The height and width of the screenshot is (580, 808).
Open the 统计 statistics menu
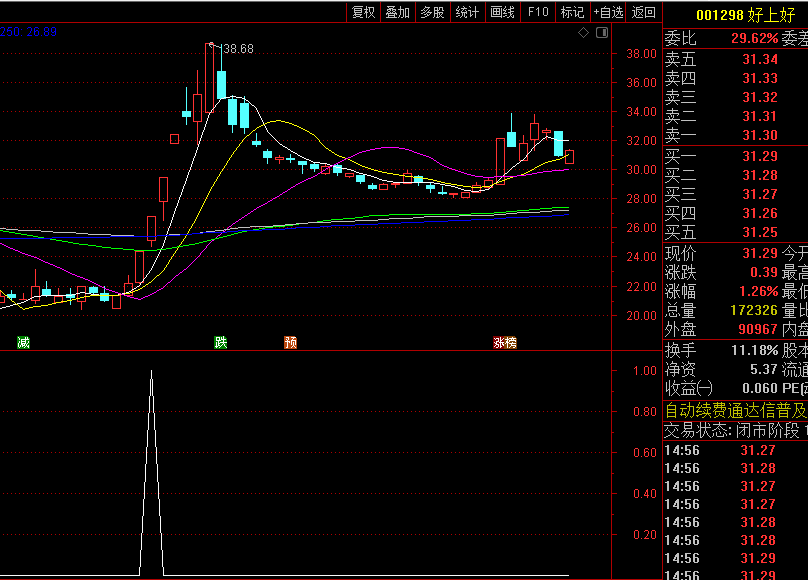(x=467, y=12)
